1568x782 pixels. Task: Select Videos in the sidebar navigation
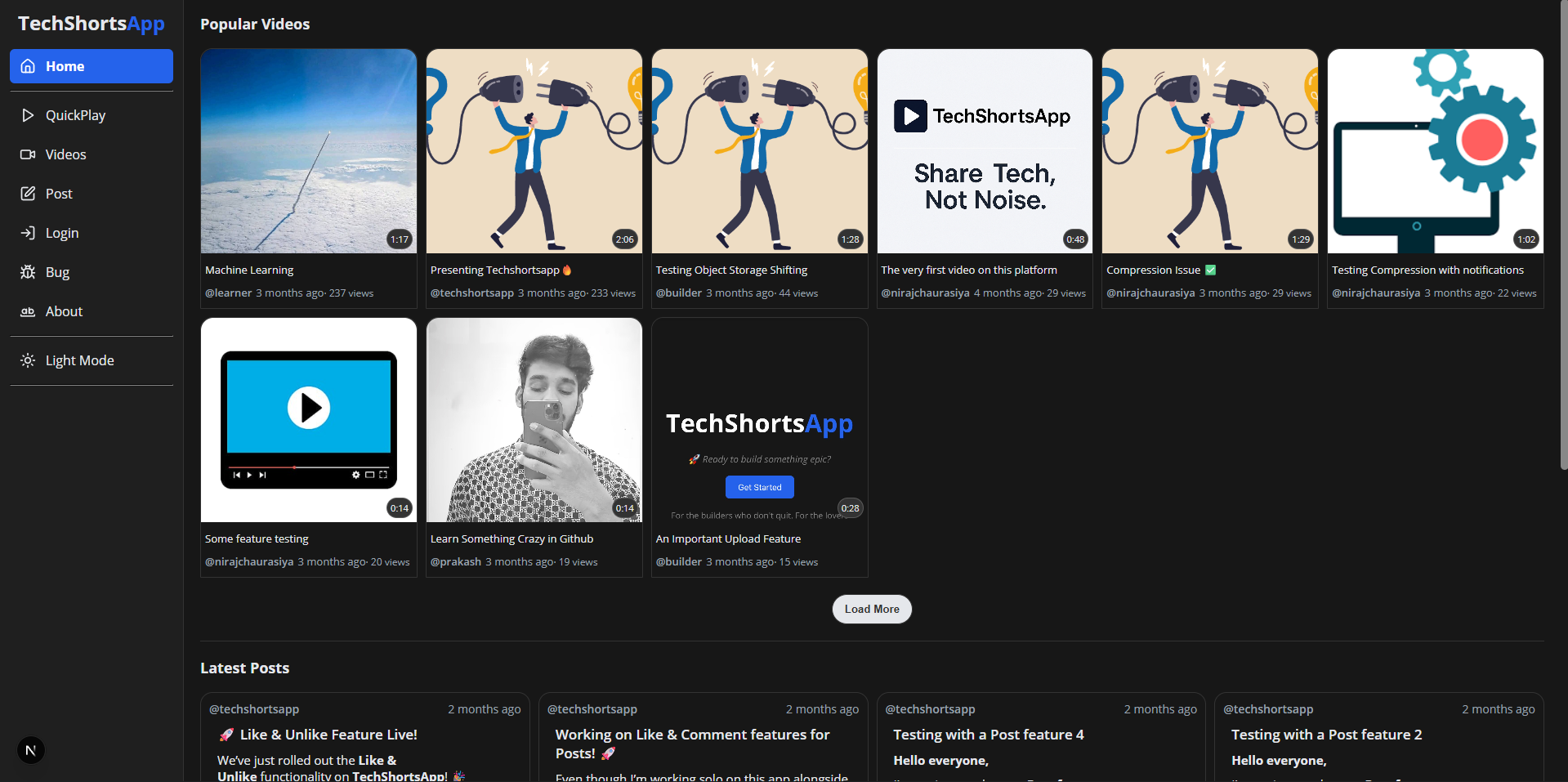65,154
